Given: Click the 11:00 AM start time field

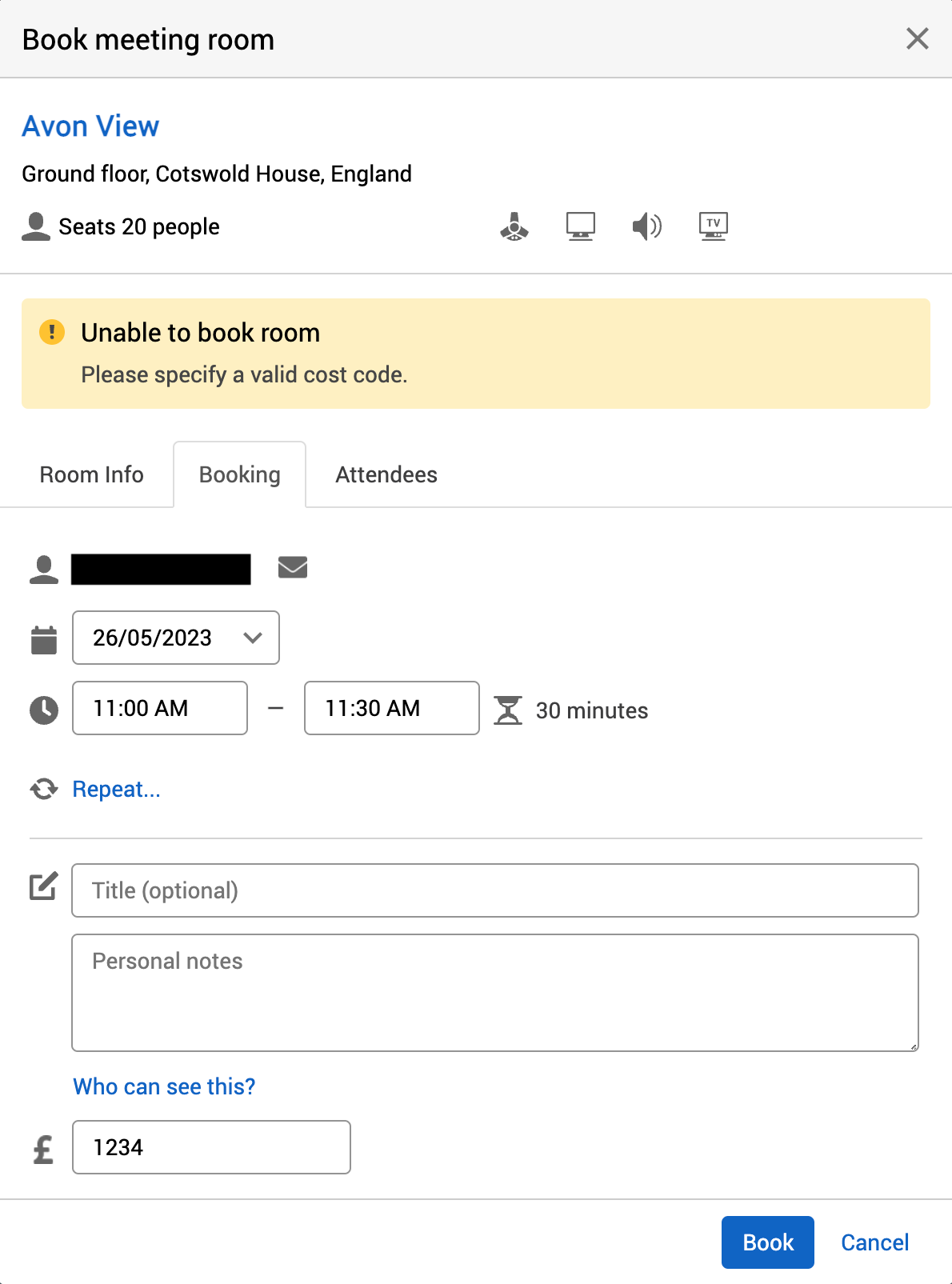Looking at the screenshot, I should coord(160,708).
